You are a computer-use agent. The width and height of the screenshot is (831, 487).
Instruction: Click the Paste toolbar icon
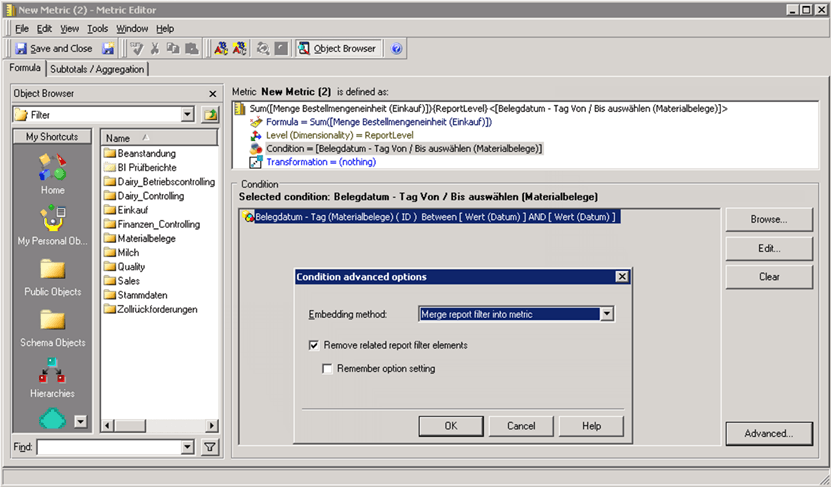(x=191, y=49)
